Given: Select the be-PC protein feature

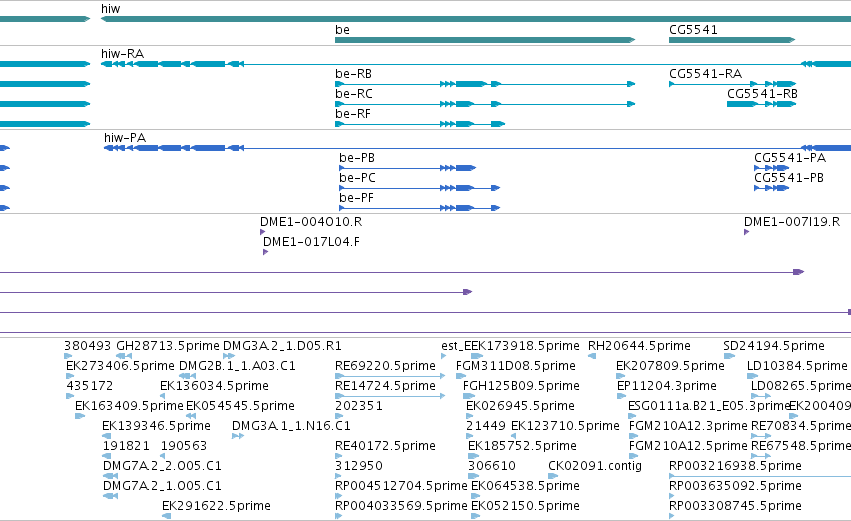Looking at the screenshot, I should click(x=420, y=188).
